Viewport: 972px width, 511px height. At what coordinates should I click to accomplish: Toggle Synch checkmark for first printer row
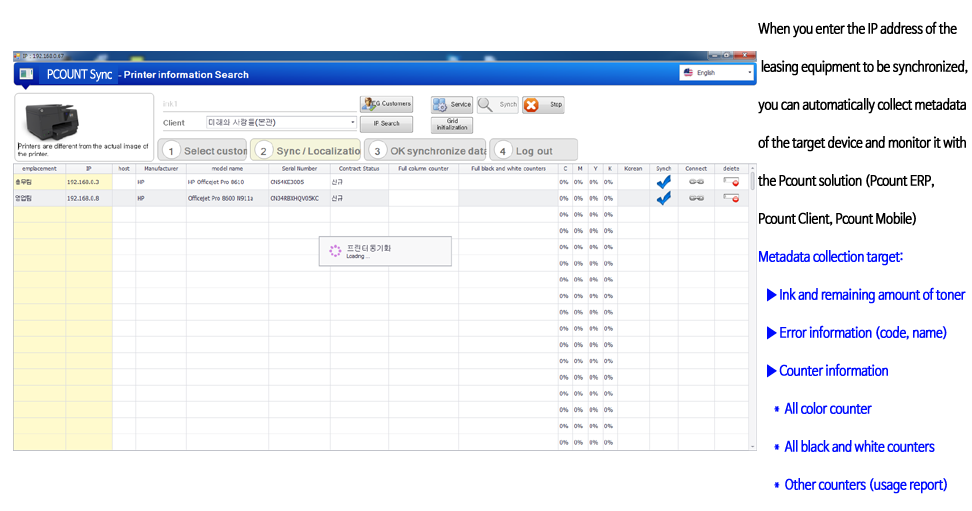click(663, 182)
